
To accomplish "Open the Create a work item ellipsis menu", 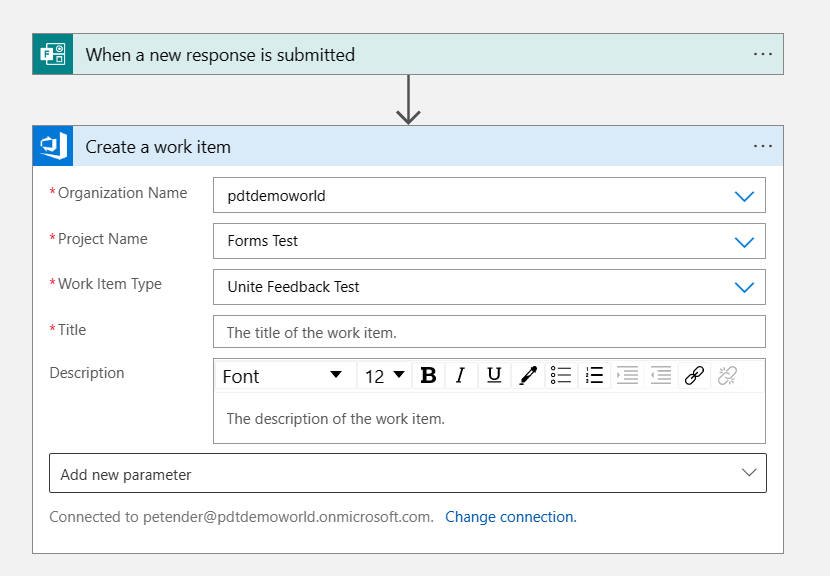I will click(763, 147).
